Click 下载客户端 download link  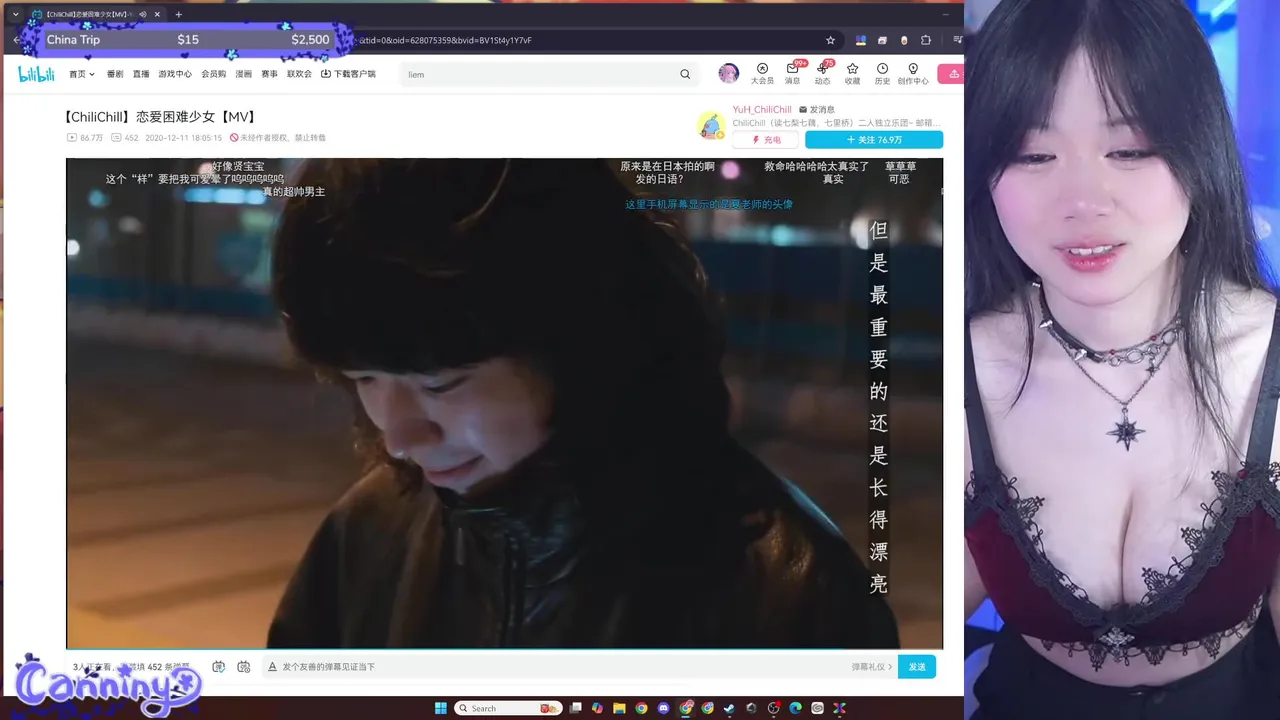348,74
